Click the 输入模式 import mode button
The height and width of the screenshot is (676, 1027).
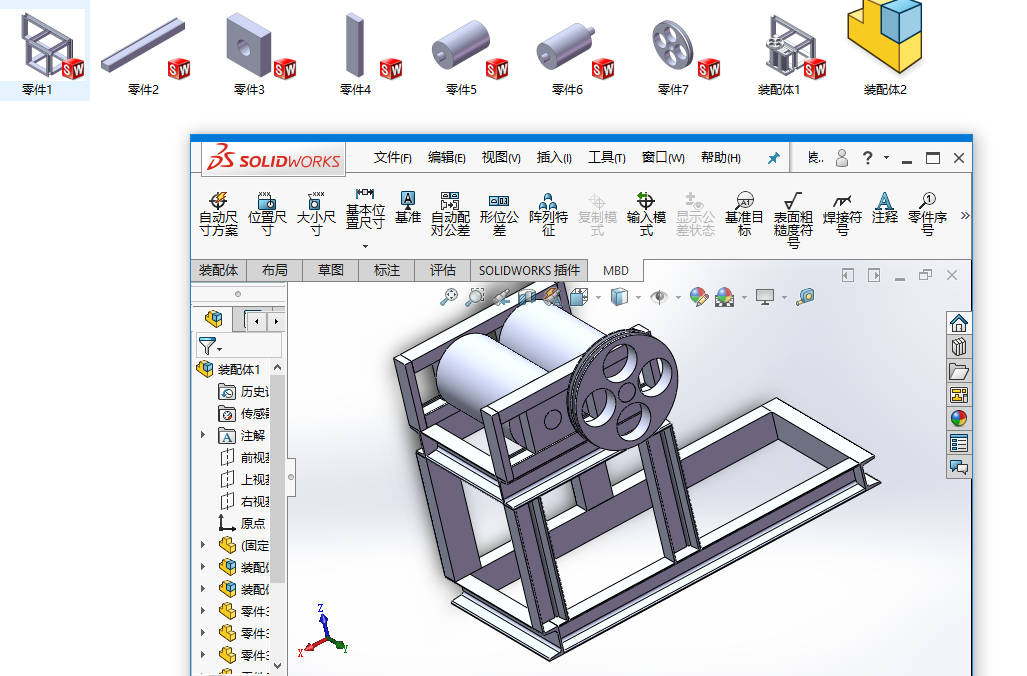pyautogui.click(x=646, y=214)
